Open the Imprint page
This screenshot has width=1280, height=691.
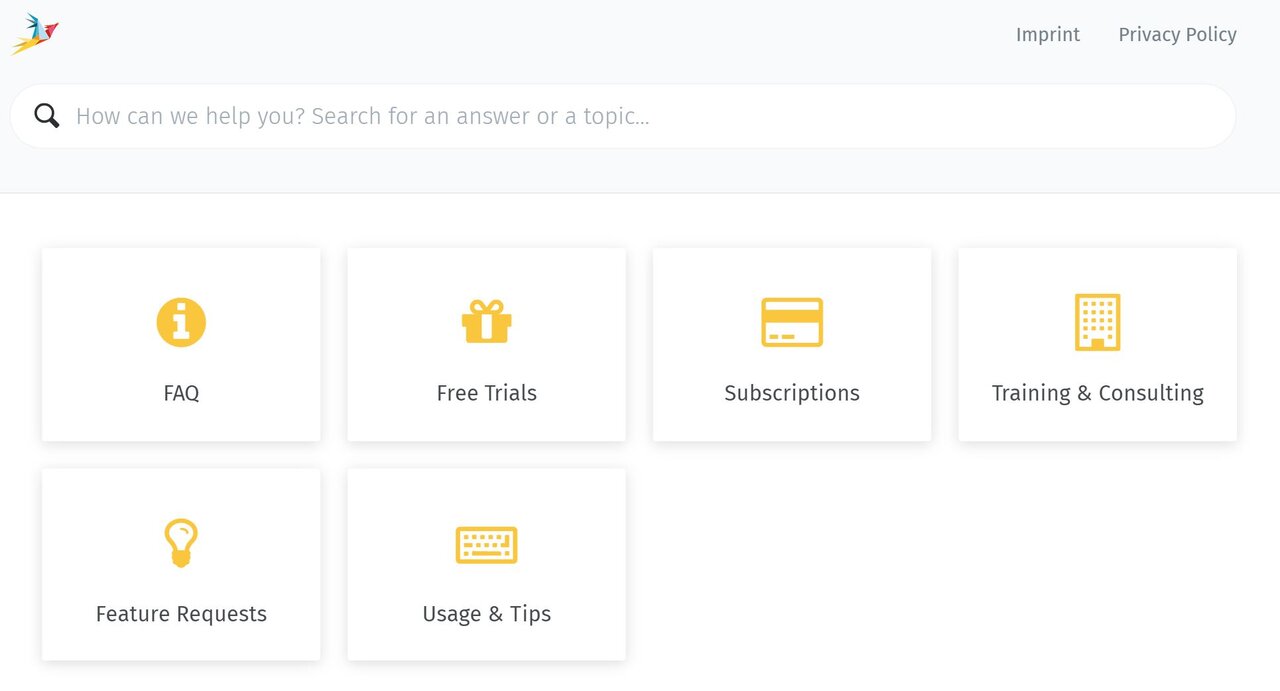coord(1048,34)
